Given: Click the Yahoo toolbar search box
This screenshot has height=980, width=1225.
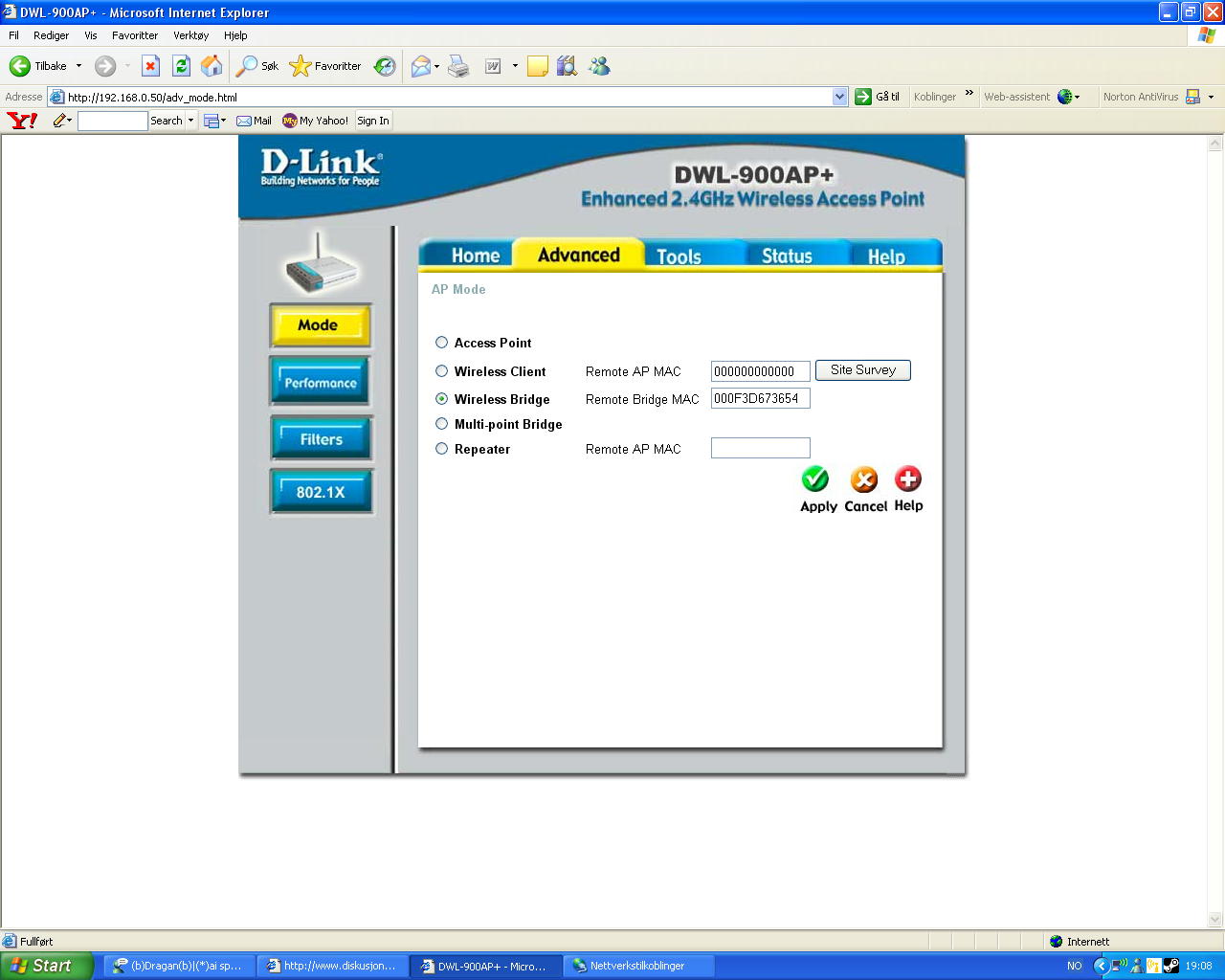Looking at the screenshot, I should [112, 121].
